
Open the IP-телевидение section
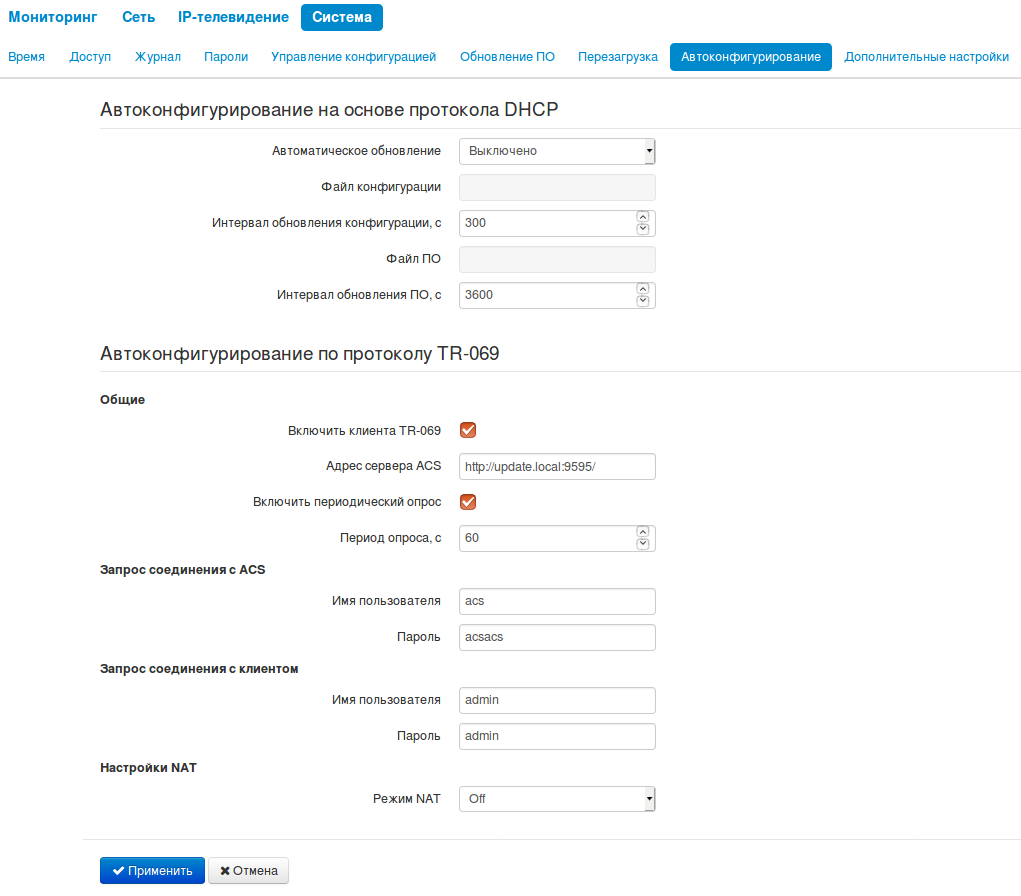click(x=233, y=17)
